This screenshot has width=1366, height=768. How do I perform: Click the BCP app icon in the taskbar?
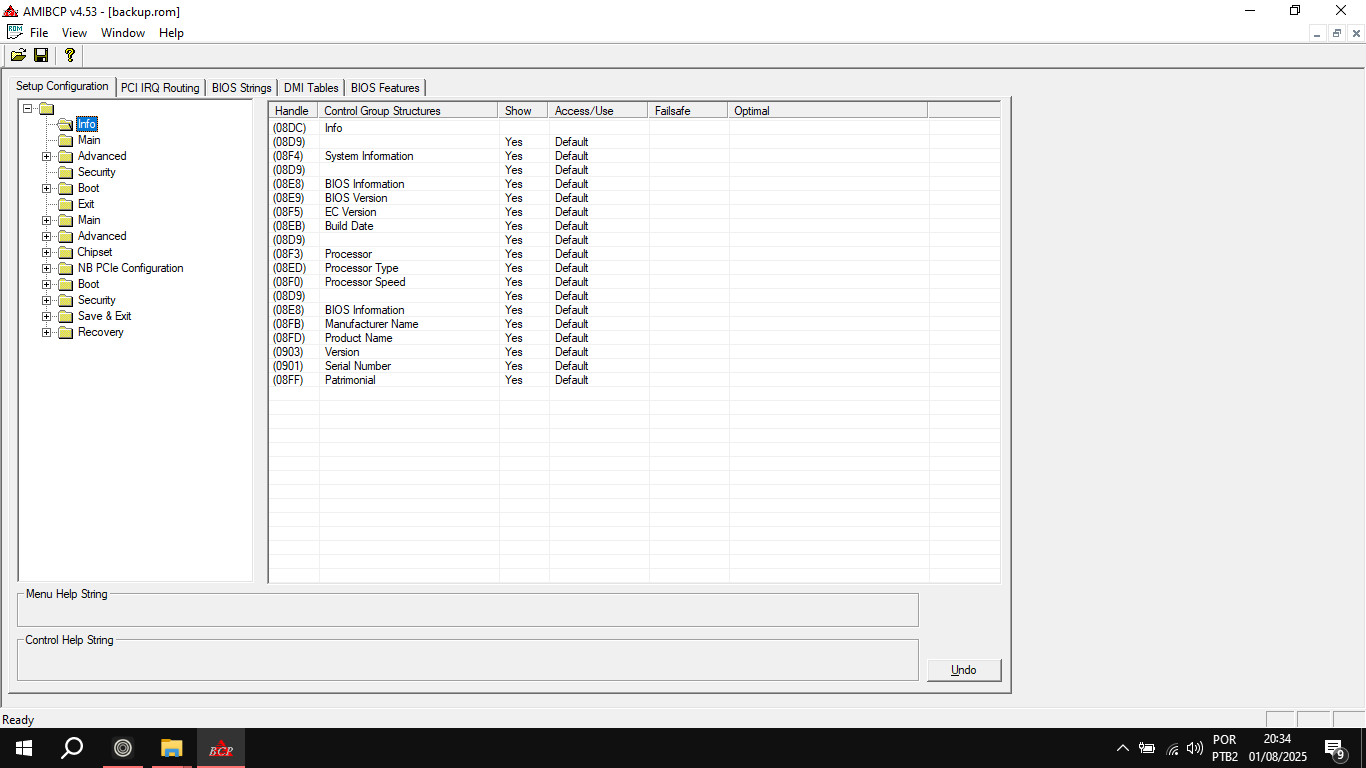click(x=221, y=748)
